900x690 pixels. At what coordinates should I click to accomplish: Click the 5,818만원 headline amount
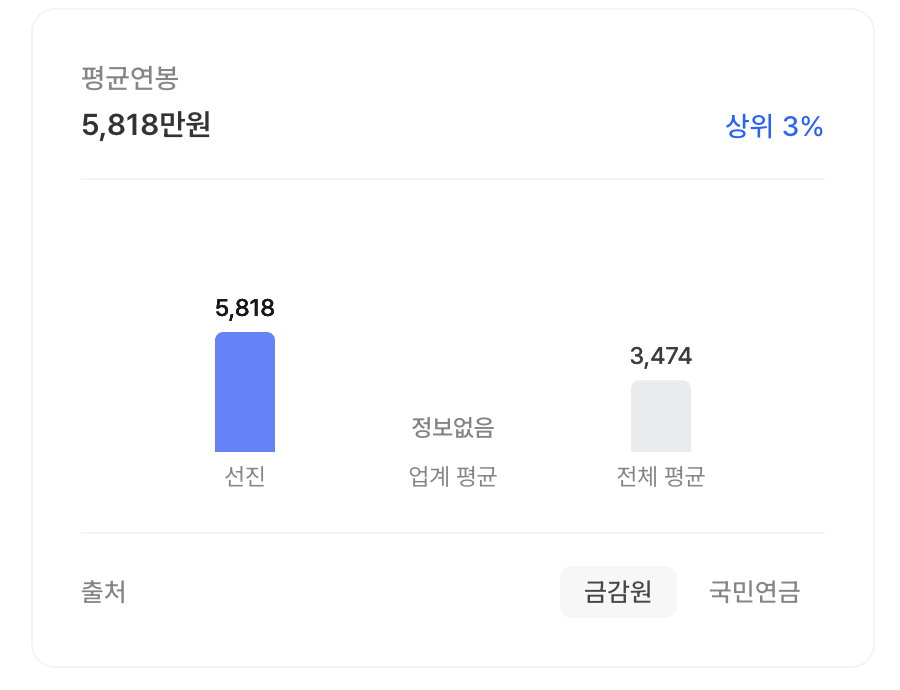pos(146,125)
